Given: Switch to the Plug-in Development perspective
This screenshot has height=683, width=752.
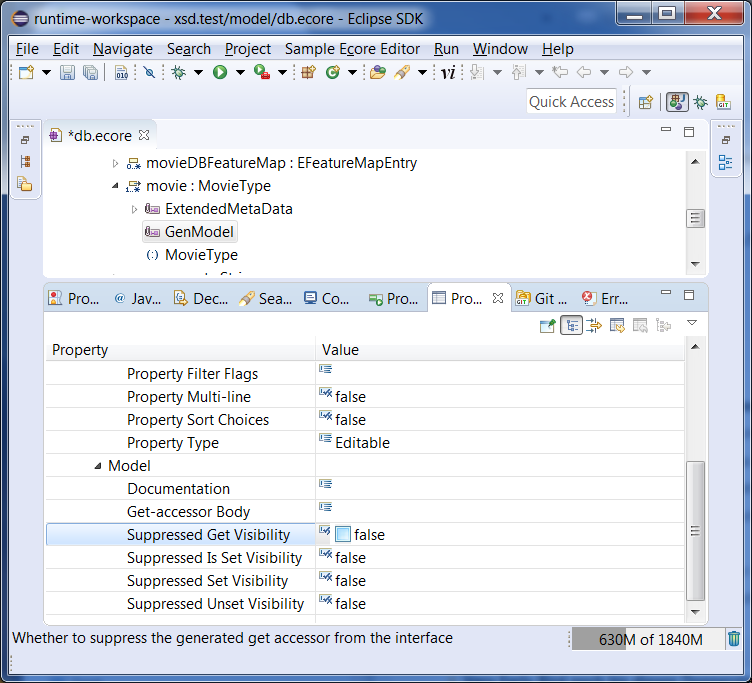Looking at the screenshot, I should [677, 102].
